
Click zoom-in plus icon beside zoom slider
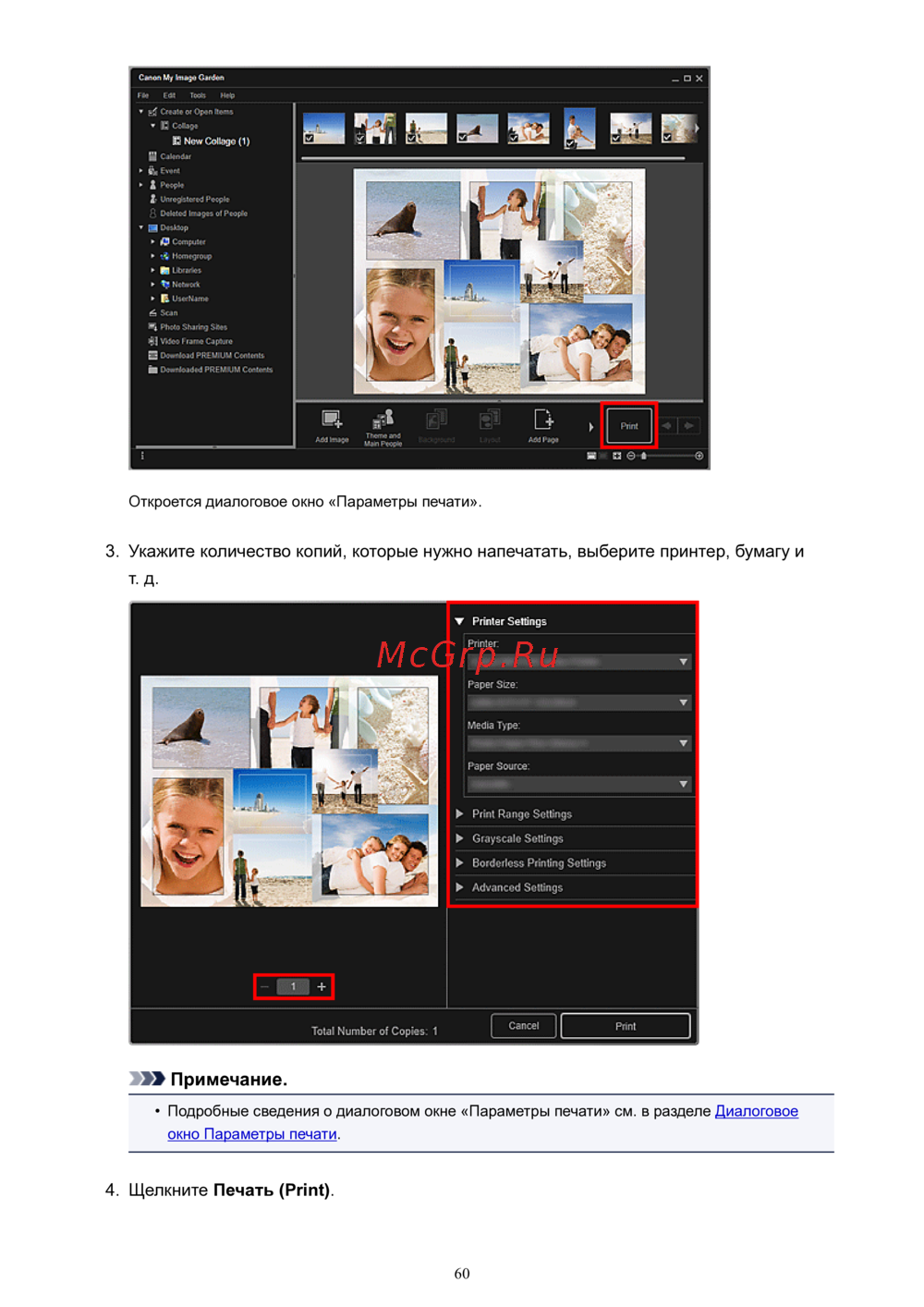[x=699, y=456]
